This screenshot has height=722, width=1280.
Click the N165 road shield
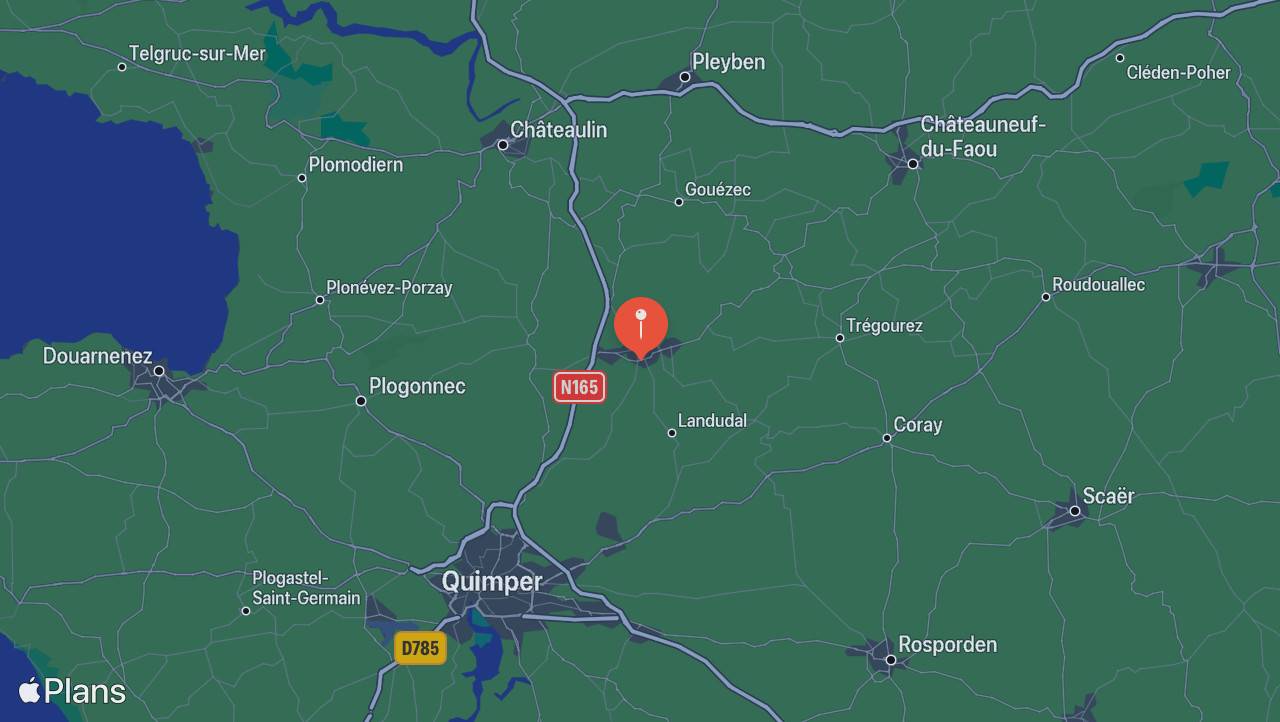(580, 387)
